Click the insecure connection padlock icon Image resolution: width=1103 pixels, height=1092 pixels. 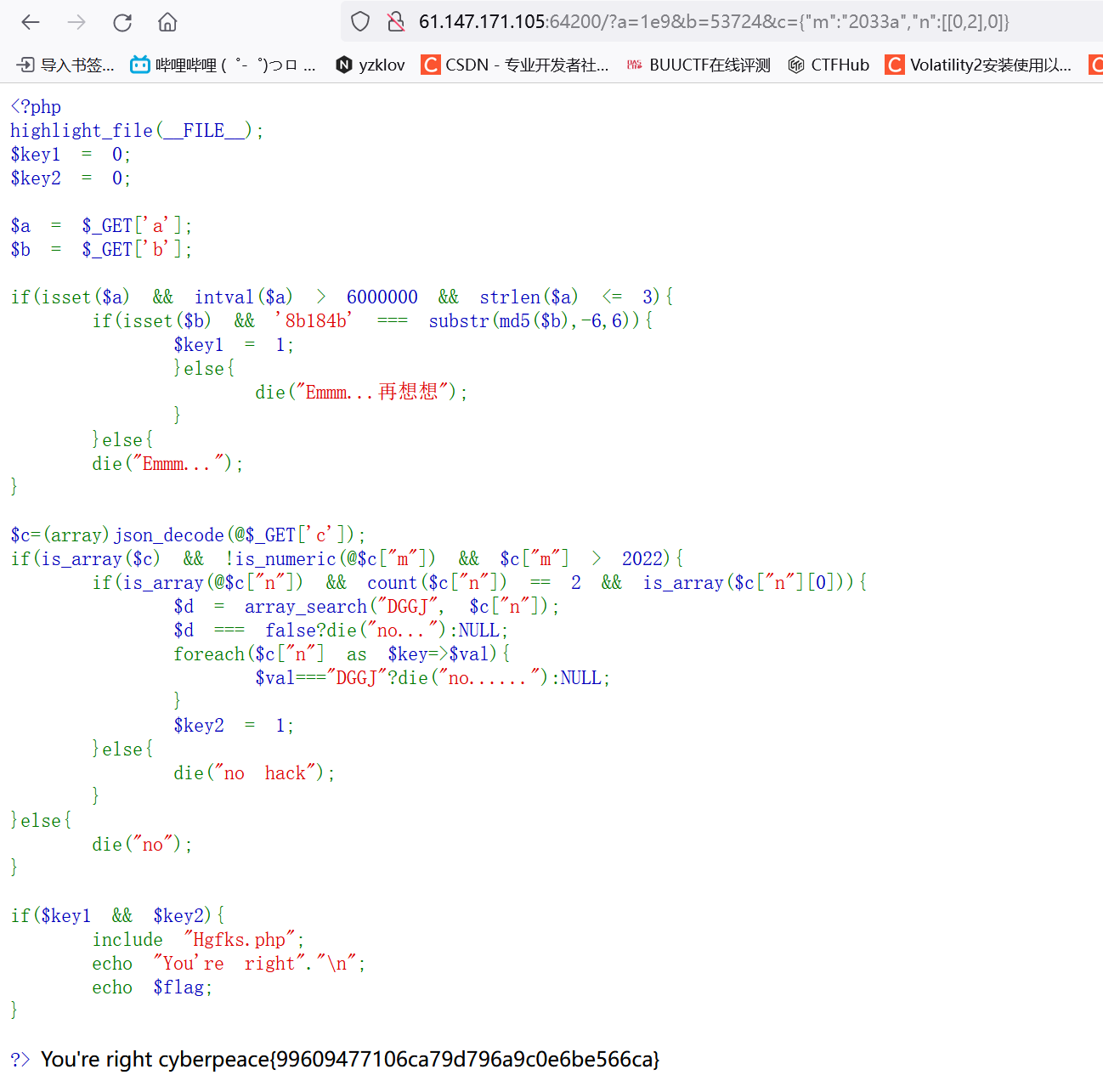(395, 22)
